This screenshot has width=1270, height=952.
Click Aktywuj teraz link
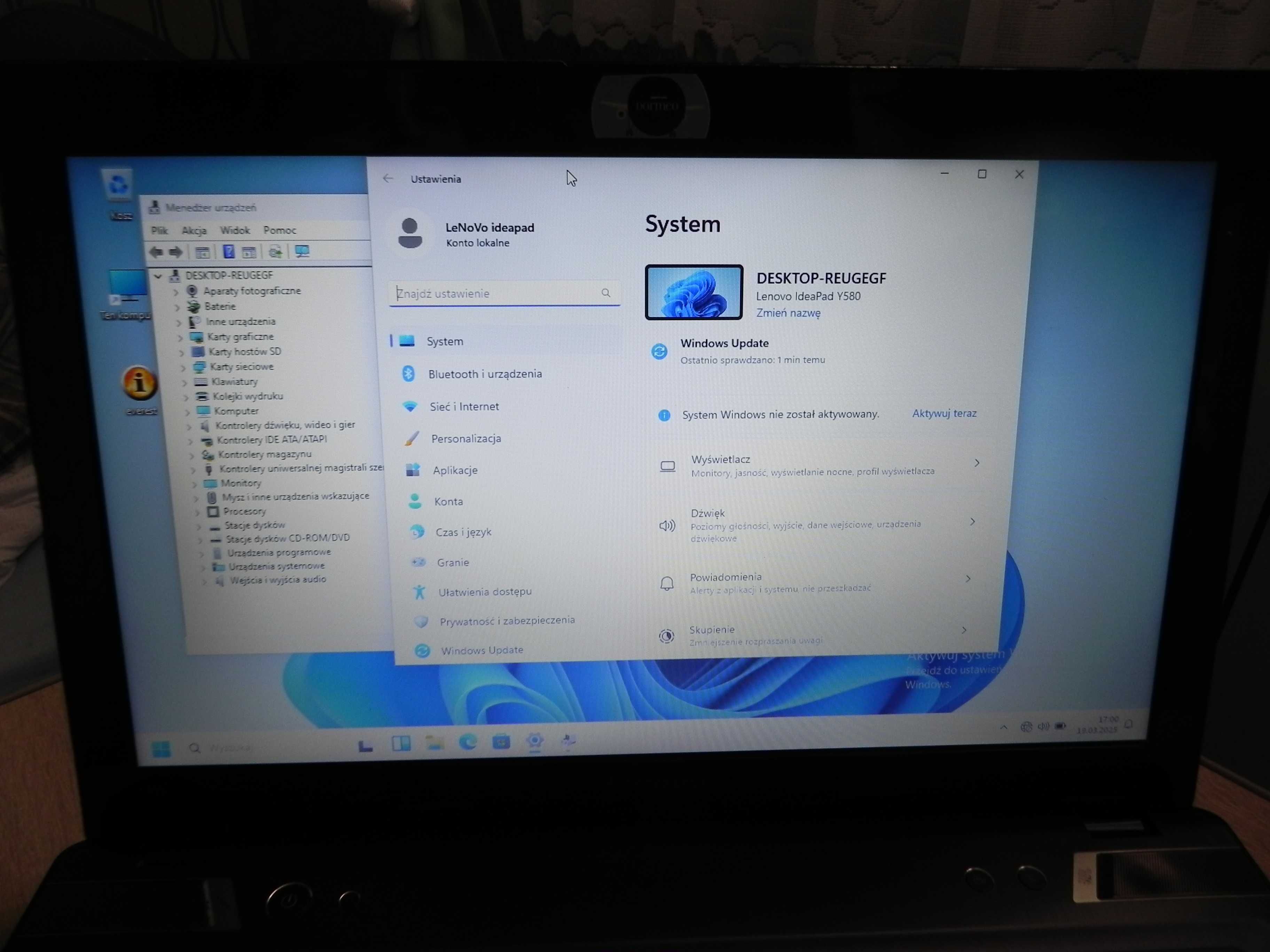pos(944,413)
